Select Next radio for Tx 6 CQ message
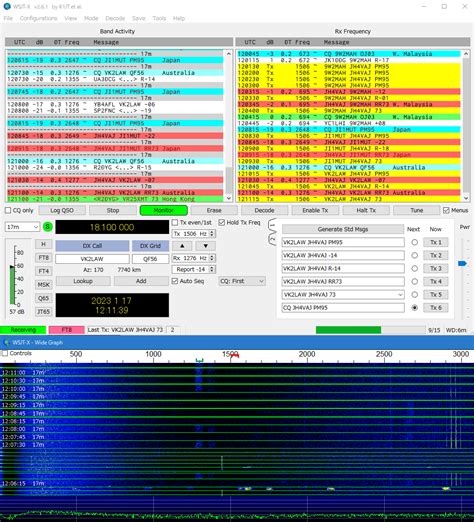The width and height of the screenshot is (474, 522). (x=414, y=308)
